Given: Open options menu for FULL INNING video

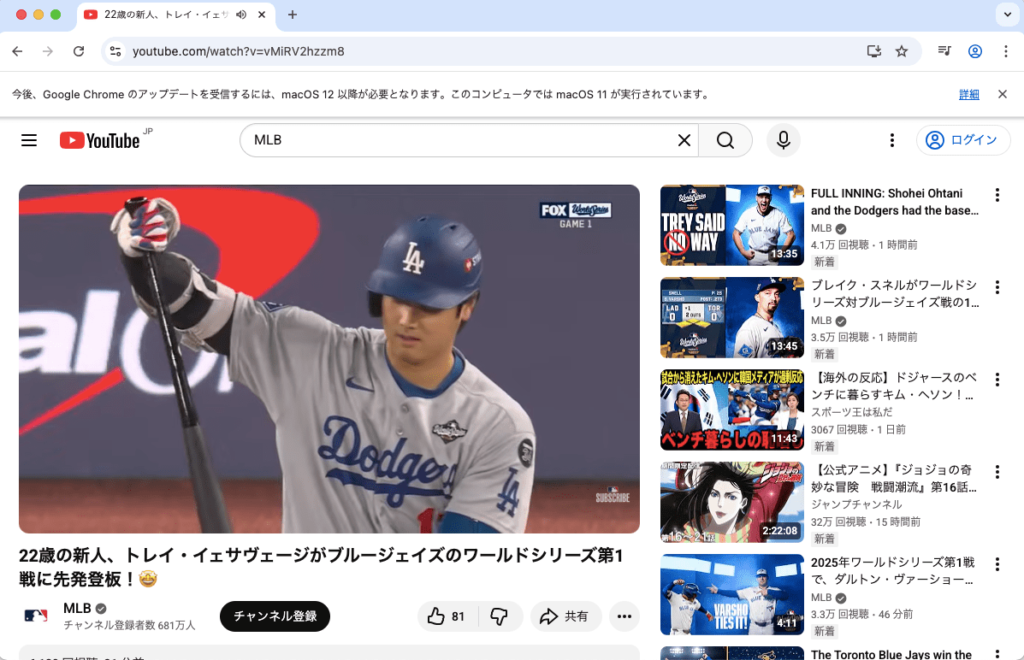Looking at the screenshot, I should pos(997,195).
